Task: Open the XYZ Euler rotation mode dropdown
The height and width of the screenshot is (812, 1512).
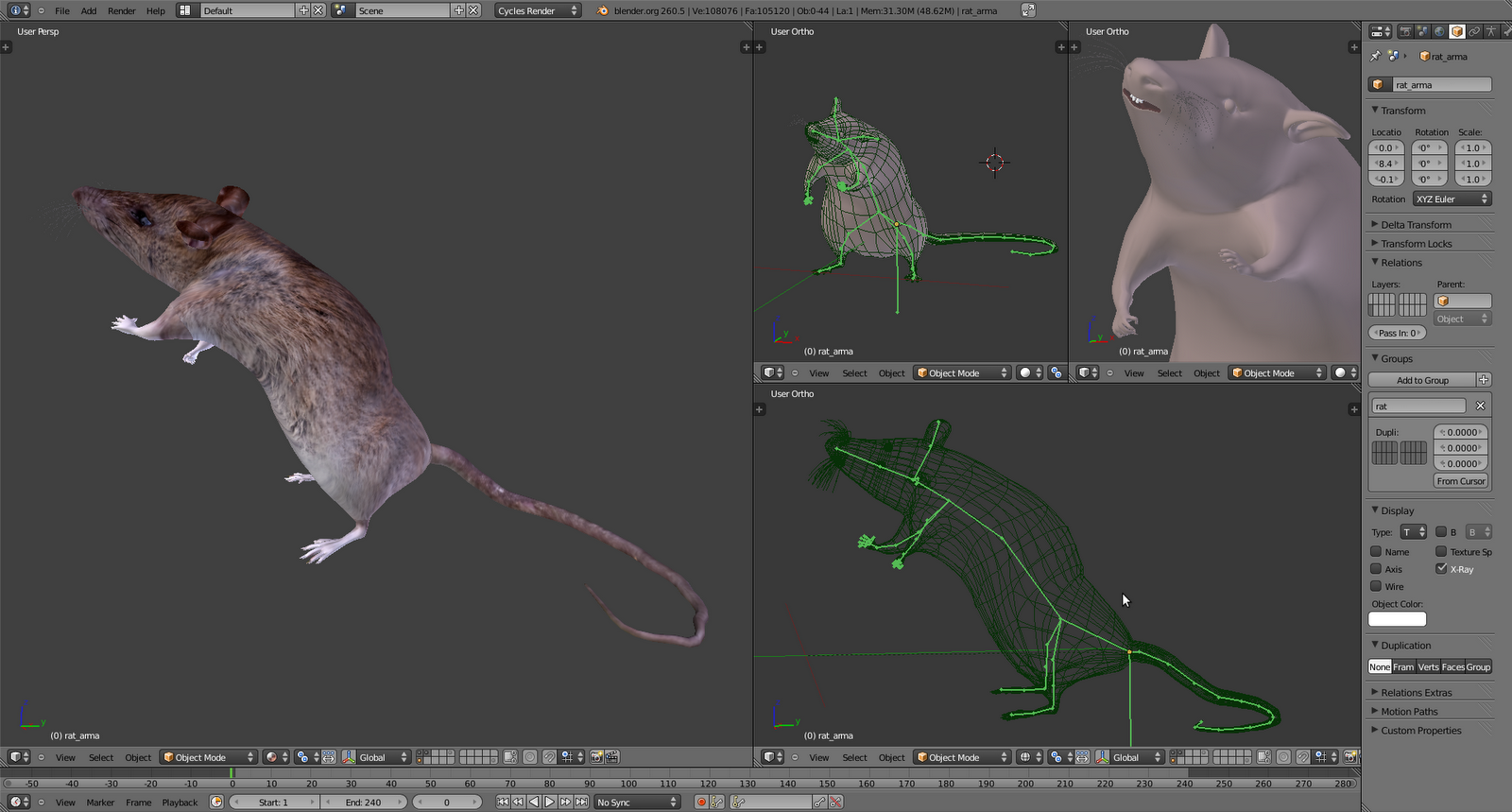Action: [x=1452, y=199]
